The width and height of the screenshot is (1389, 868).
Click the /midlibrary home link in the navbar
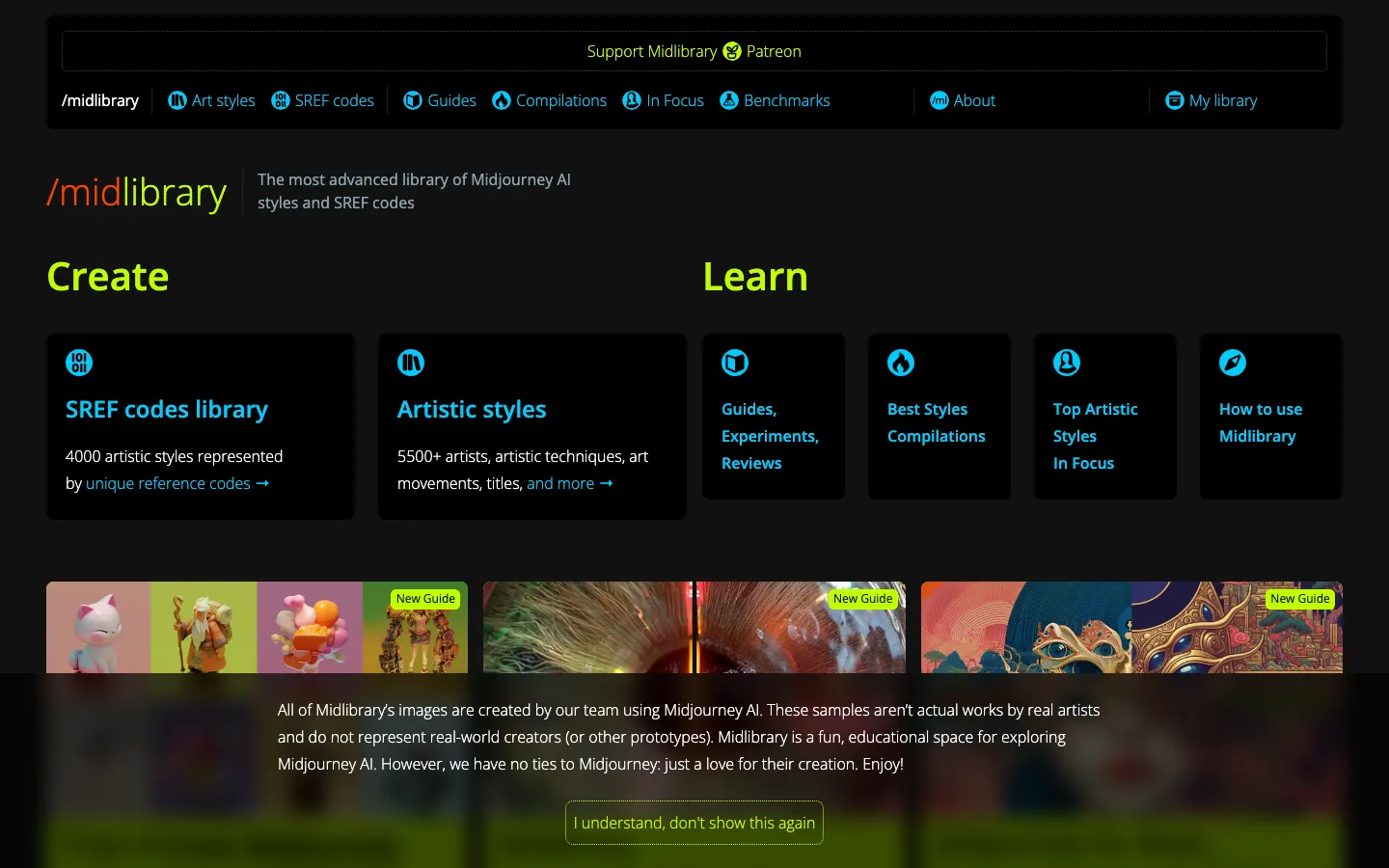[100, 100]
